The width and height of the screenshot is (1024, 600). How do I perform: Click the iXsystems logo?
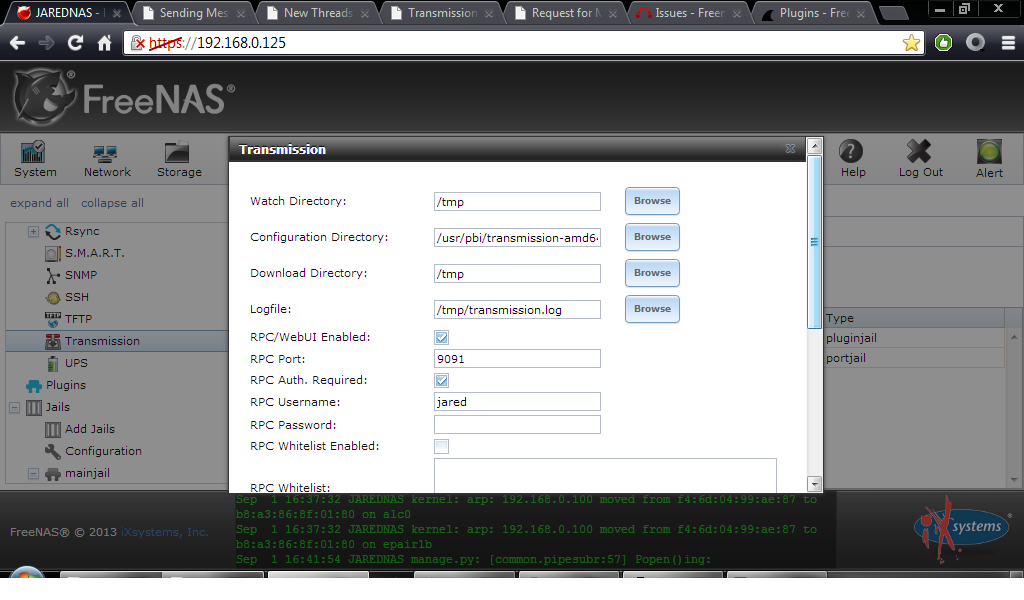coord(960,529)
